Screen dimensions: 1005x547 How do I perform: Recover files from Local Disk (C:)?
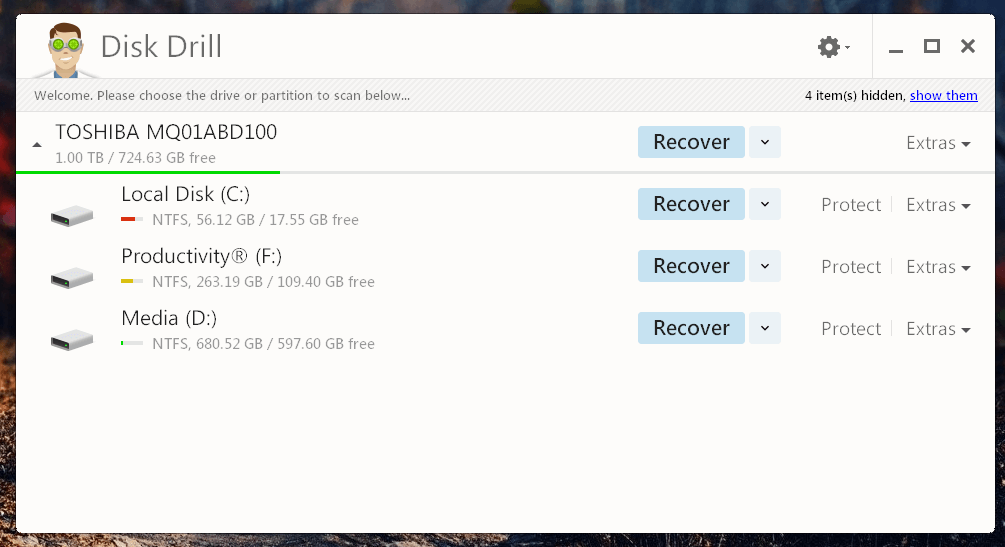691,204
